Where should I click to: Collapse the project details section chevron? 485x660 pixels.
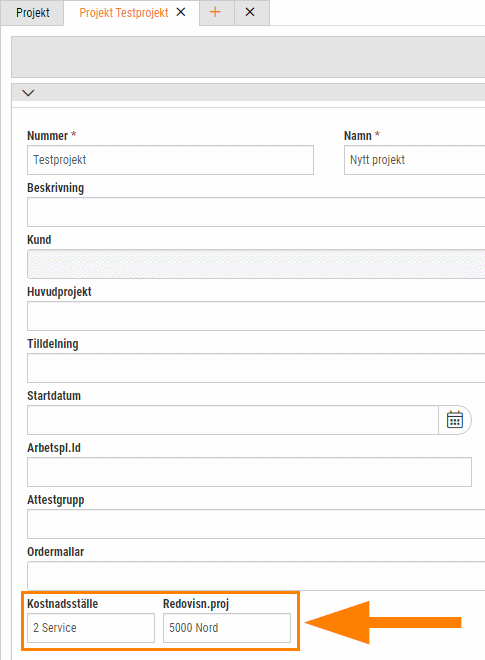click(28, 93)
